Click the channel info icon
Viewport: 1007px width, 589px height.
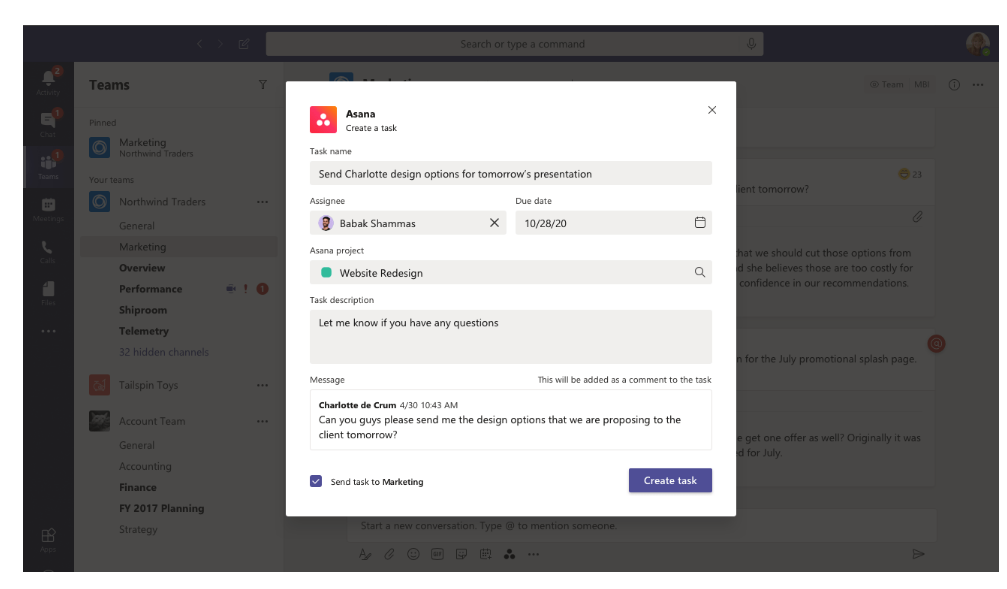[954, 85]
